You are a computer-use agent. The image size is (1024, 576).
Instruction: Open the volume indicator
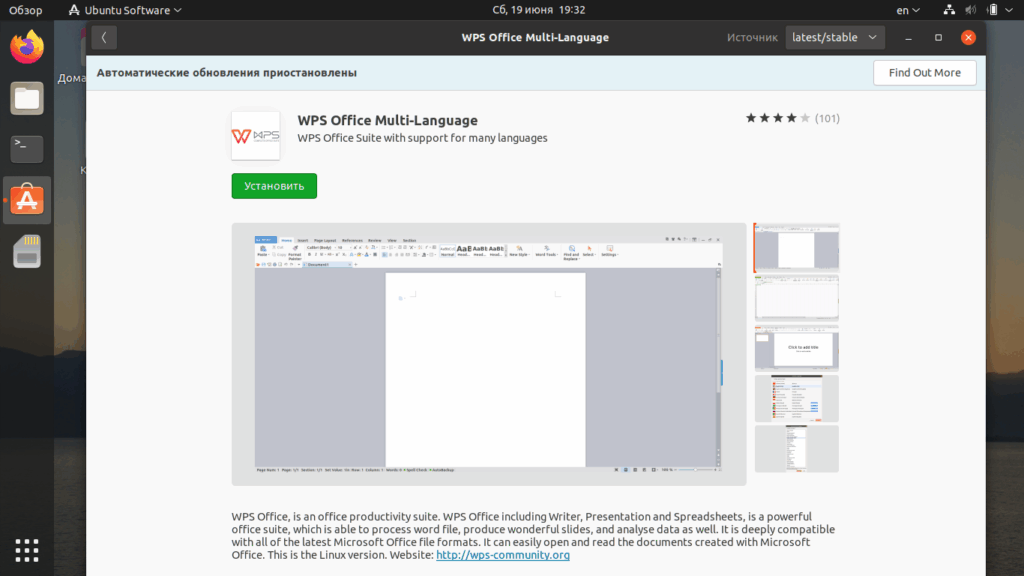click(x=970, y=10)
